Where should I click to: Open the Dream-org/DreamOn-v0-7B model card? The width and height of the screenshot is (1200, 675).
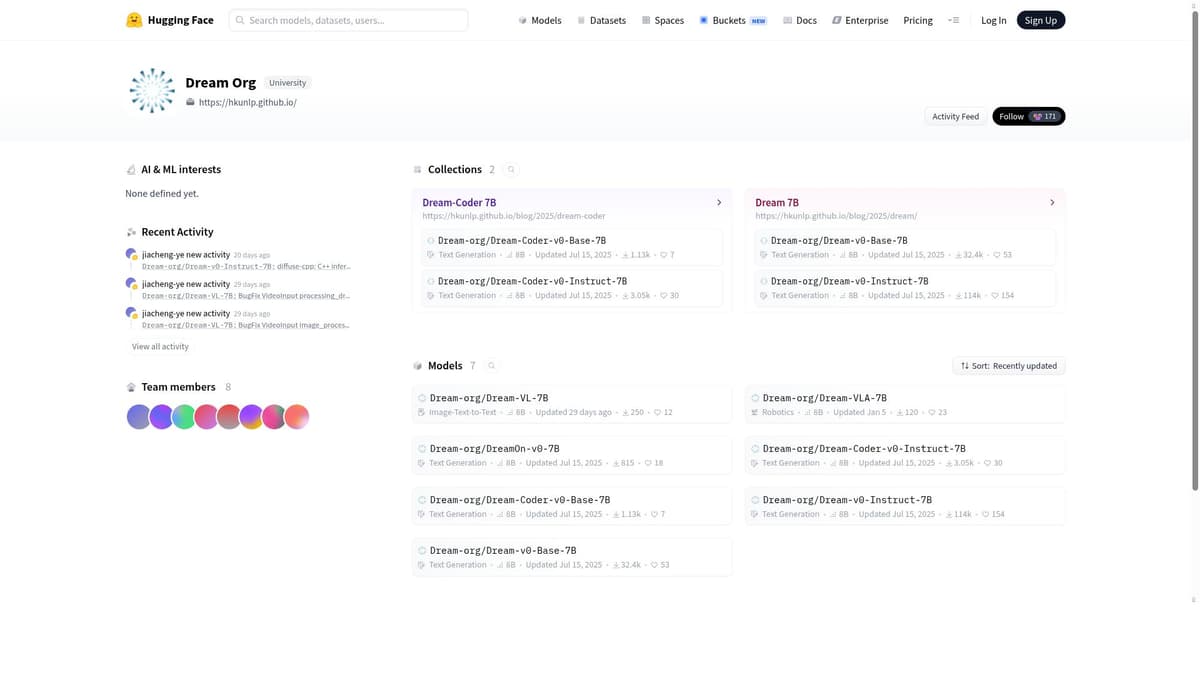(x=572, y=455)
